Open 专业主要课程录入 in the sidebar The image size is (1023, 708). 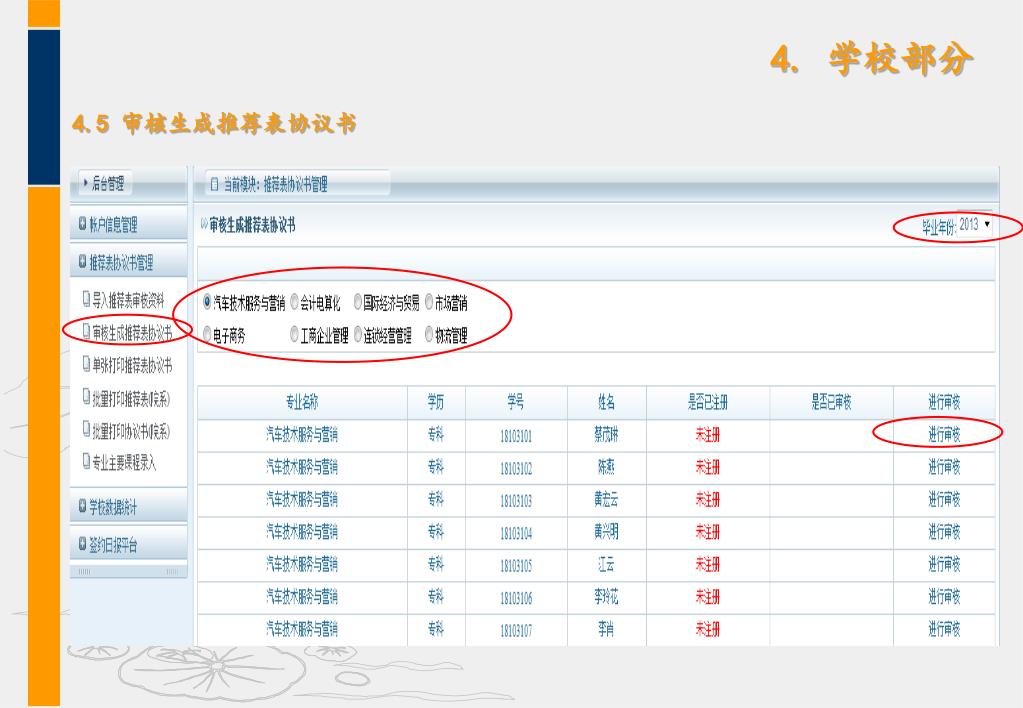124,462
